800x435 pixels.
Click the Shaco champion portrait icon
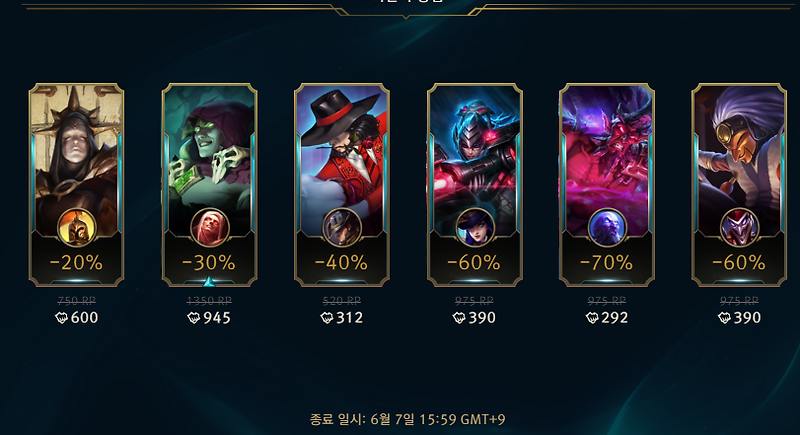[739, 227]
